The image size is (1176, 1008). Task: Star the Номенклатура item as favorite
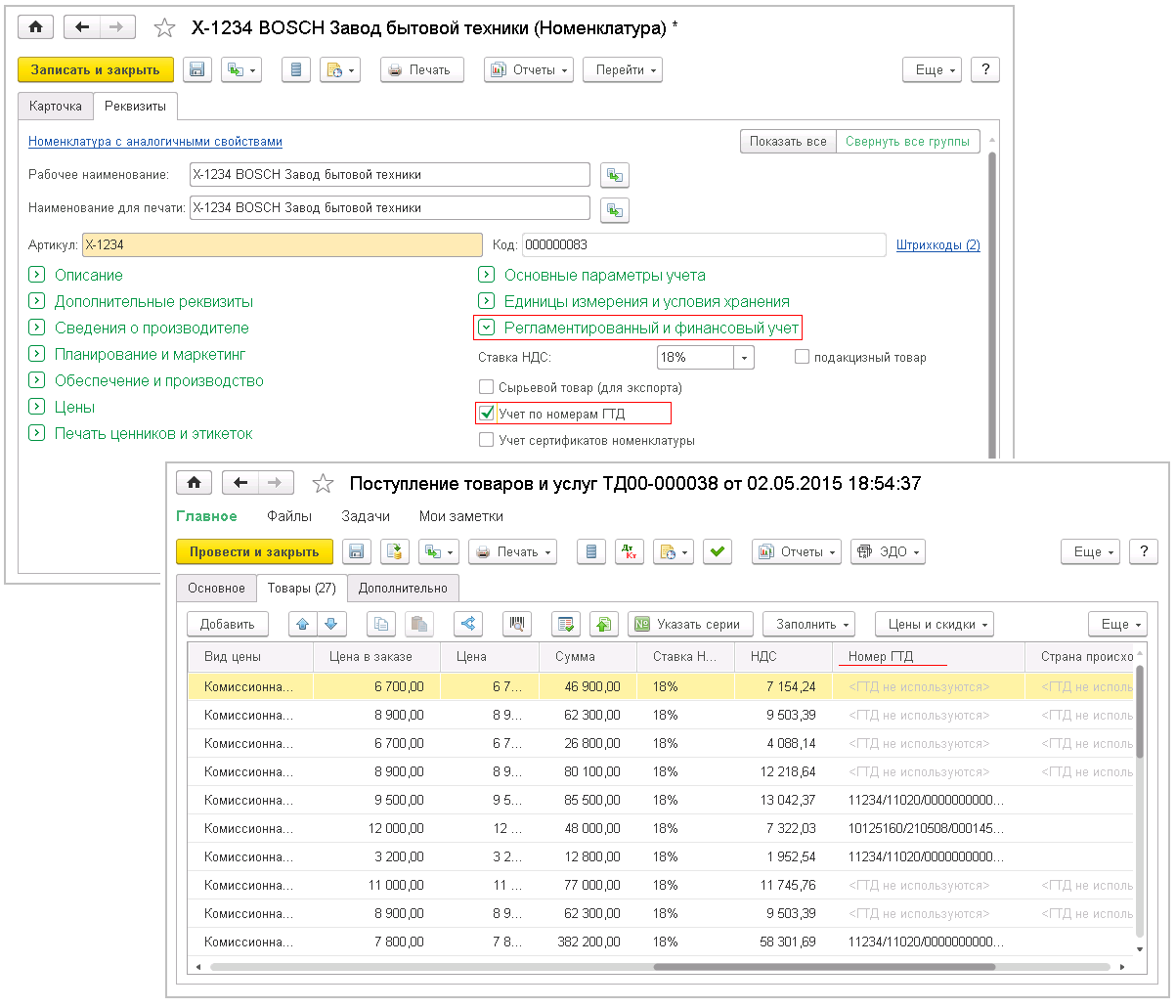[x=165, y=28]
